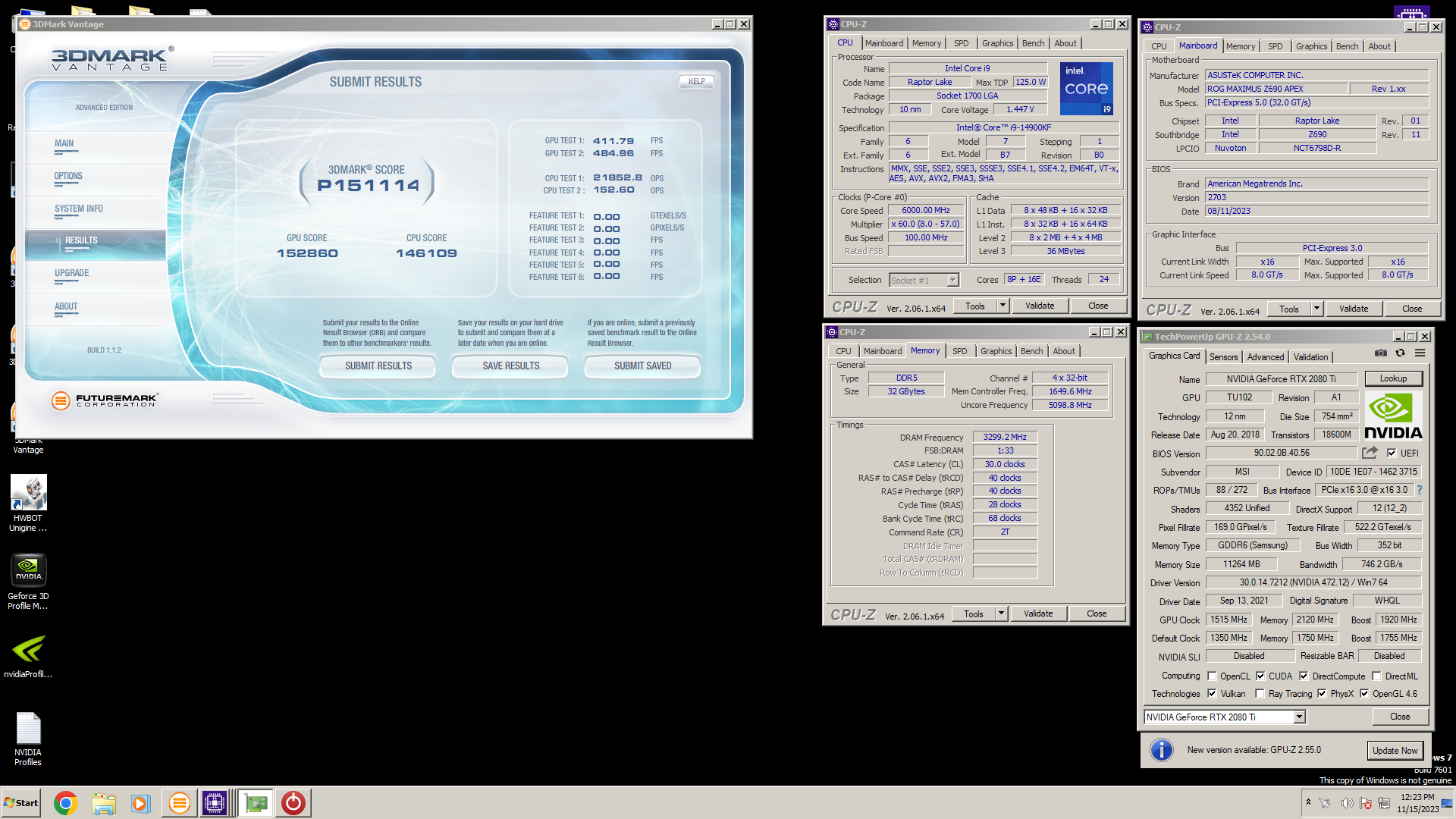Toggle the OpenGL 4.6 checkbox in GPU-Z
The height and width of the screenshot is (819, 1456).
pyautogui.click(x=1364, y=693)
